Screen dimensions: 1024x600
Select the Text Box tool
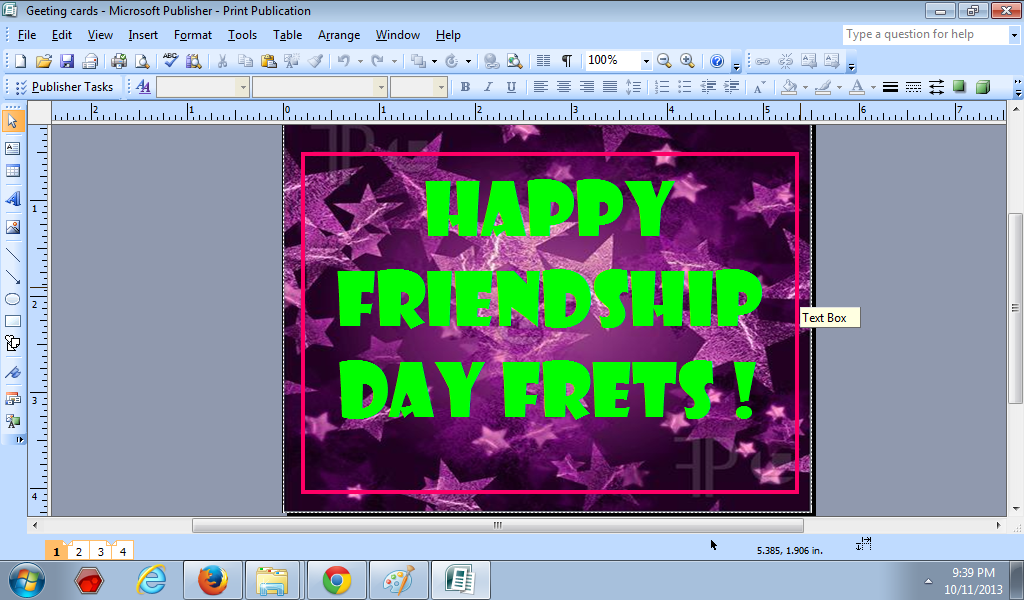(13, 148)
